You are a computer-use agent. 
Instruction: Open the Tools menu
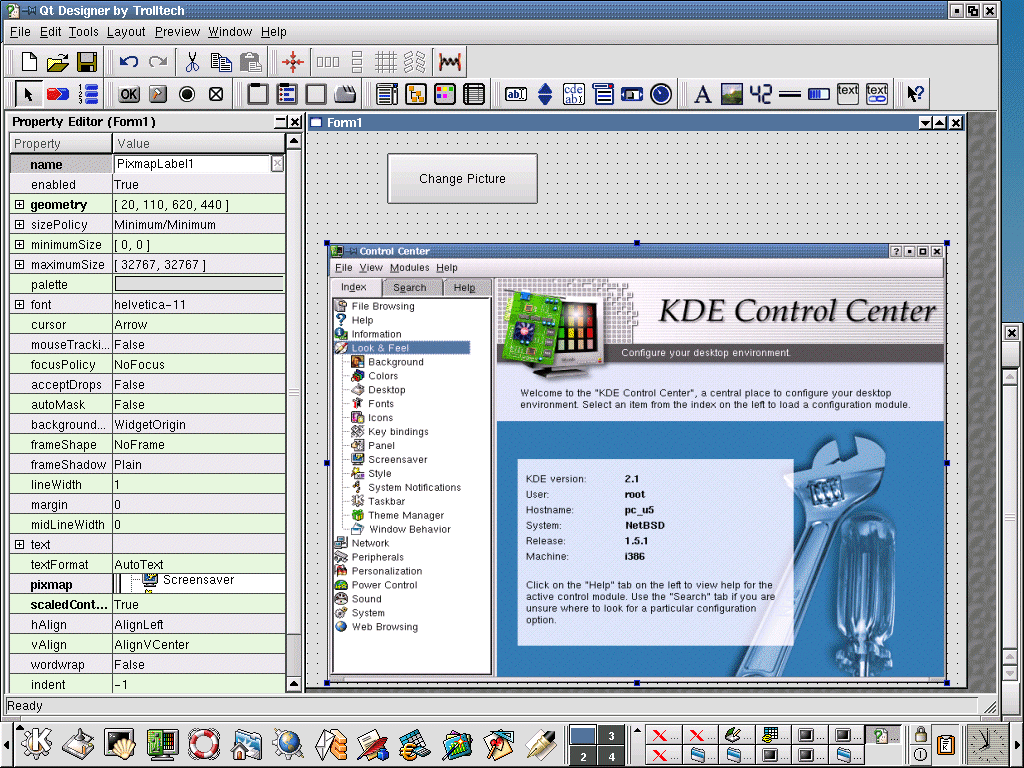[x=84, y=31]
